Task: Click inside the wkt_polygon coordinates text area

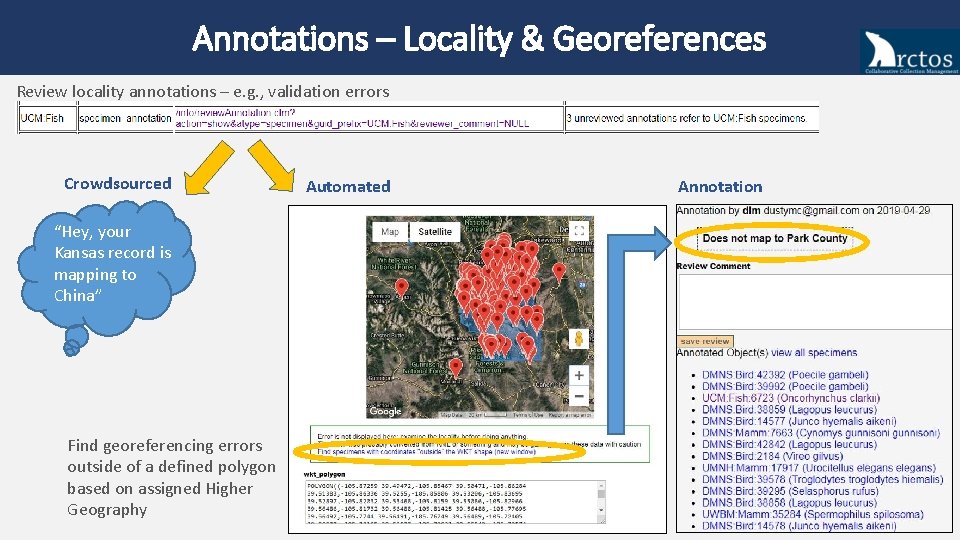Action: pyautogui.click(x=451, y=501)
